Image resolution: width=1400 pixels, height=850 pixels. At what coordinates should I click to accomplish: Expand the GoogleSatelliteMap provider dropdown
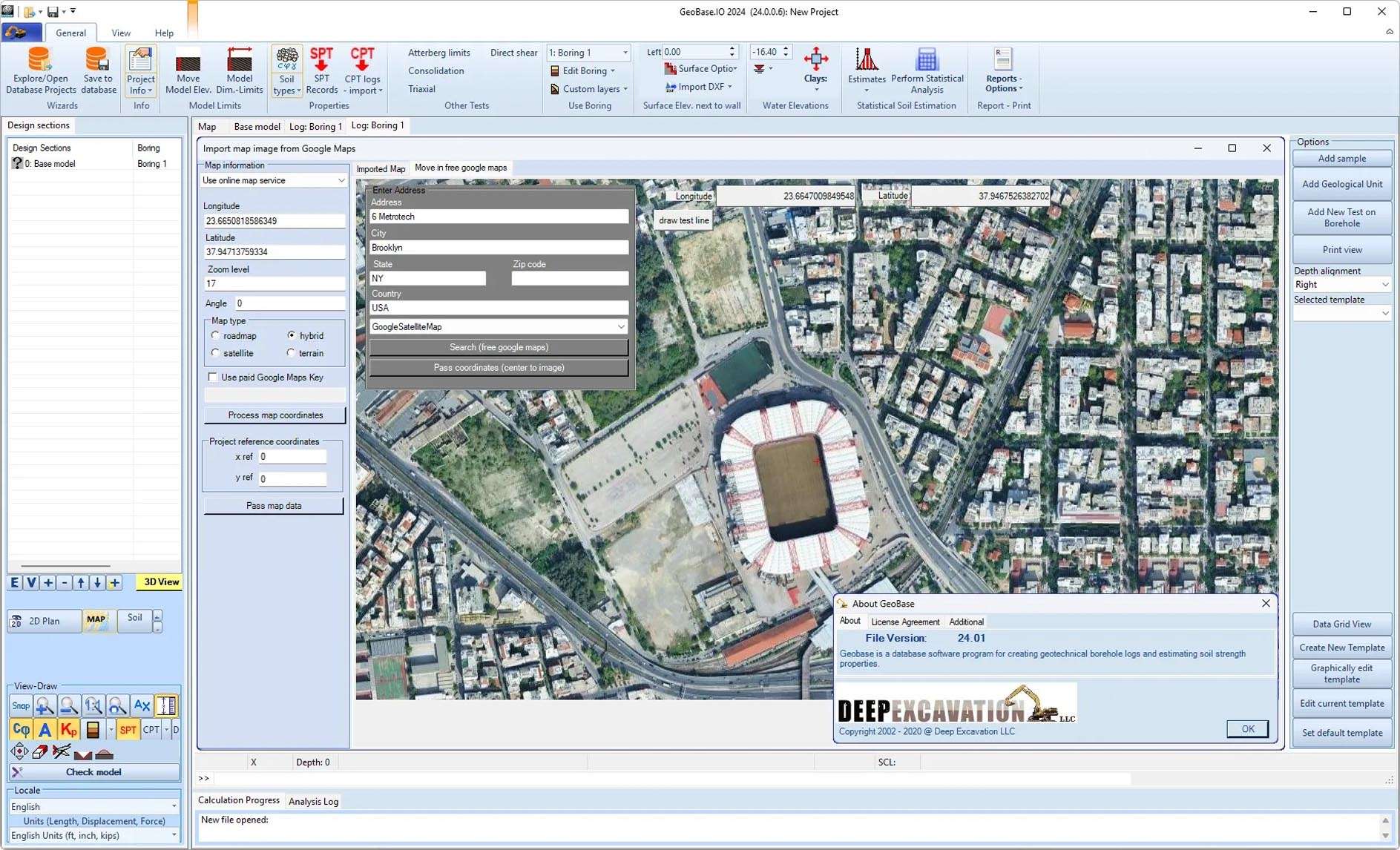click(x=620, y=327)
